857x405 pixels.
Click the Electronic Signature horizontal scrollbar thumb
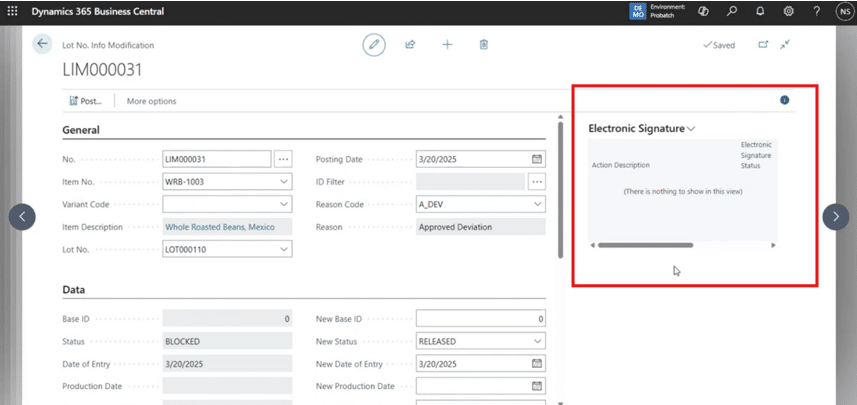(x=645, y=245)
